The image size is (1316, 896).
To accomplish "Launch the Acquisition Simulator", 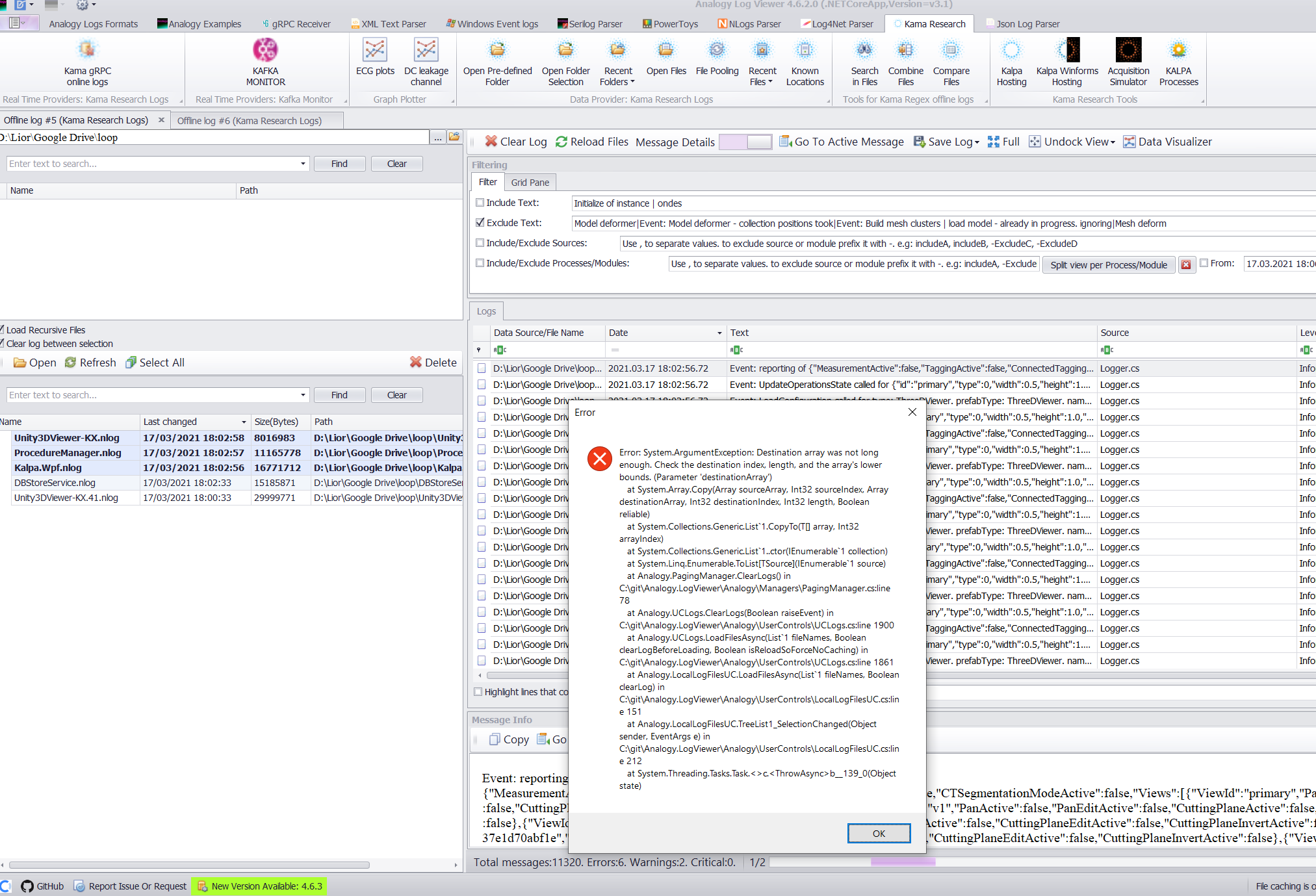I will (1128, 63).
